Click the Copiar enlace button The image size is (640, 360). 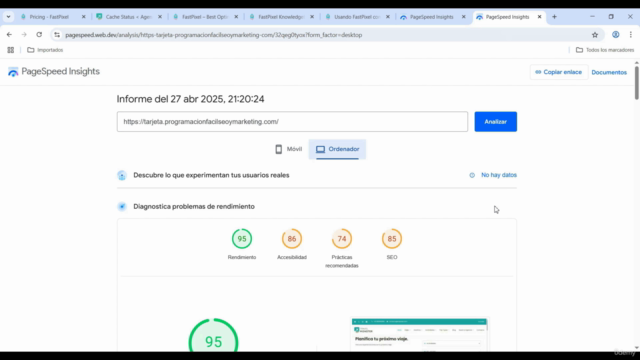point(559,72)
